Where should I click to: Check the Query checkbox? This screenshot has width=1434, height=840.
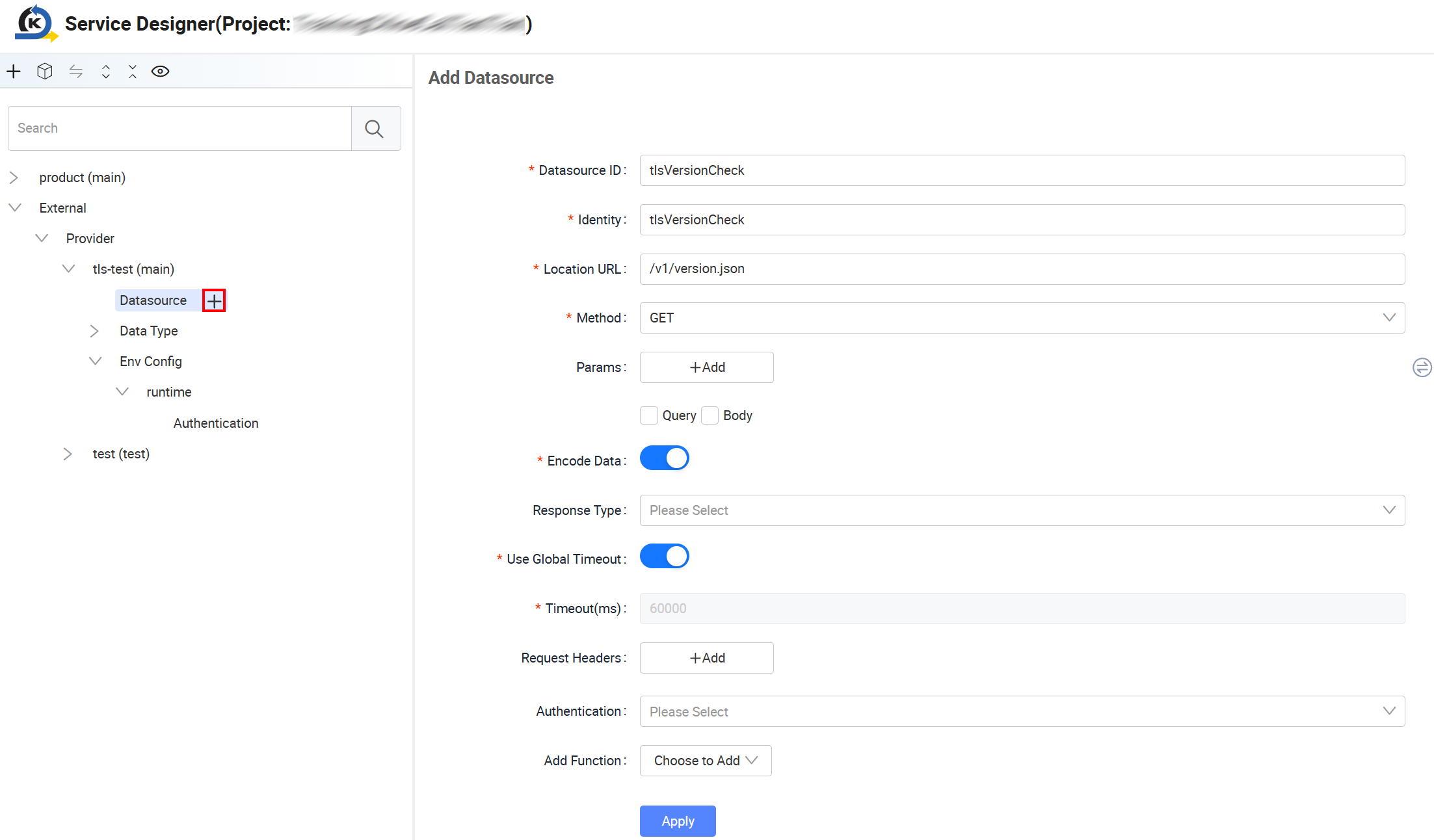[x=649, y=415]
